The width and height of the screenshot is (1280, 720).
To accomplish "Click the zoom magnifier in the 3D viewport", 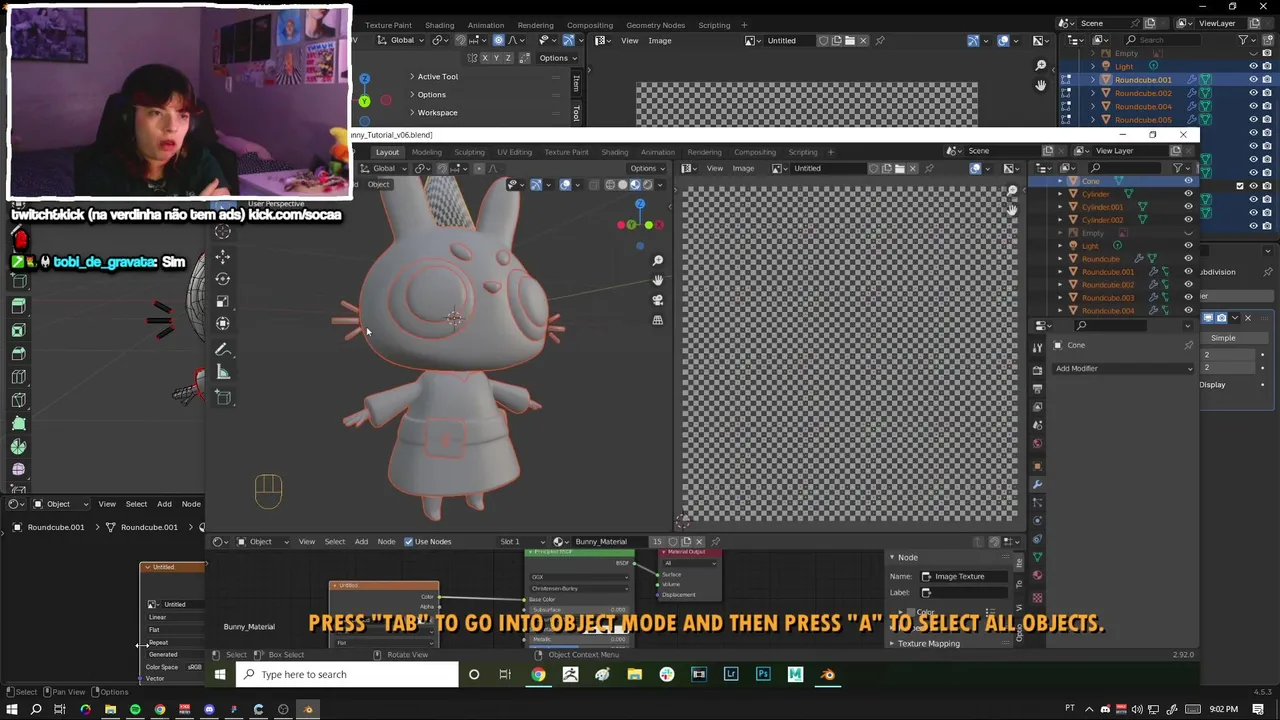I will coord(658,261).
